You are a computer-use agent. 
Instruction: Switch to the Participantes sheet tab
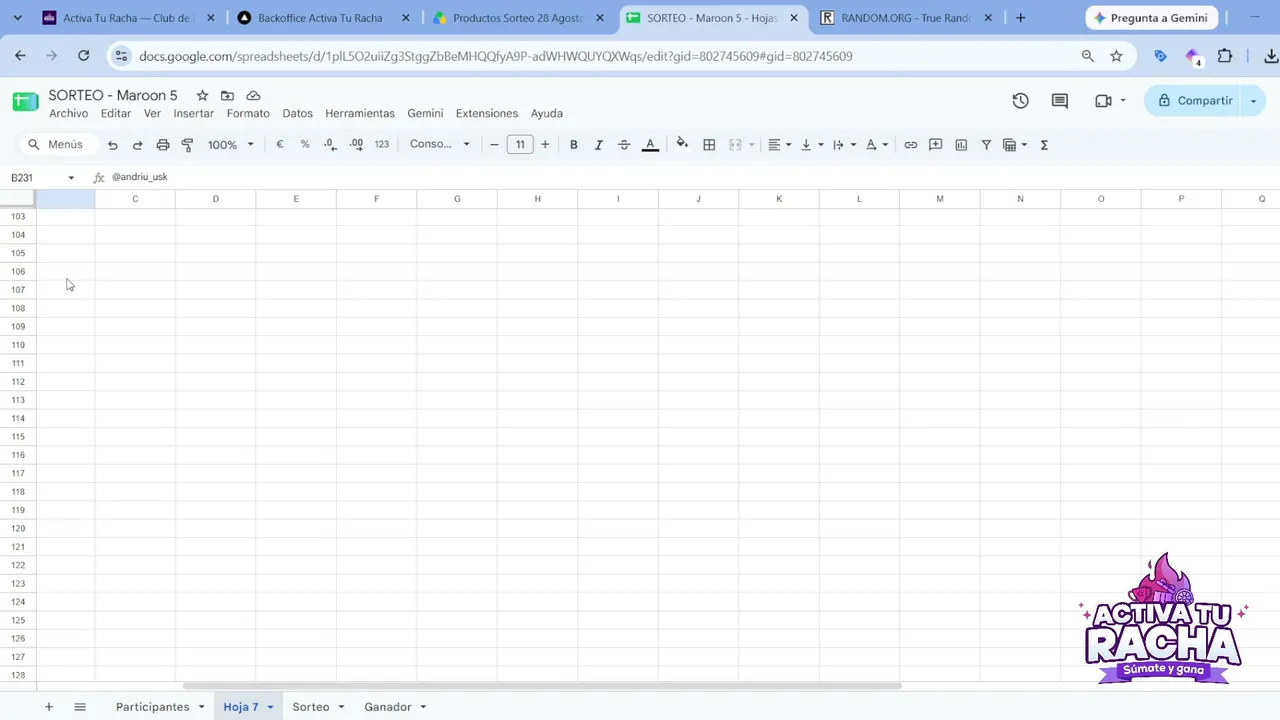coord(152,707)
